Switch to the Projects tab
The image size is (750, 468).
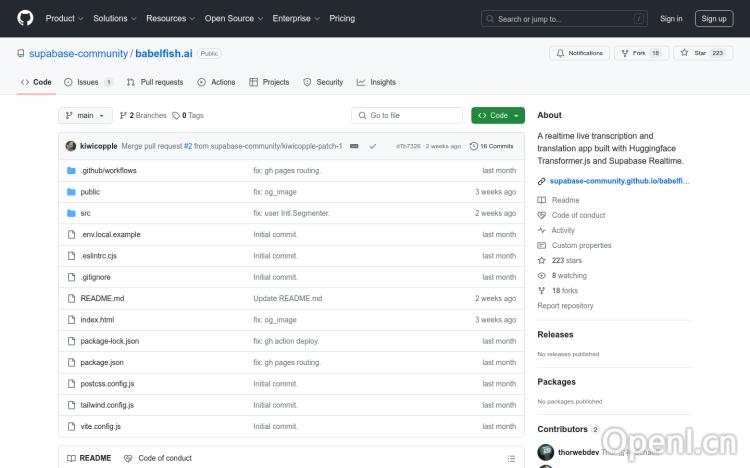pyautogui.click(x=269, y=82)
